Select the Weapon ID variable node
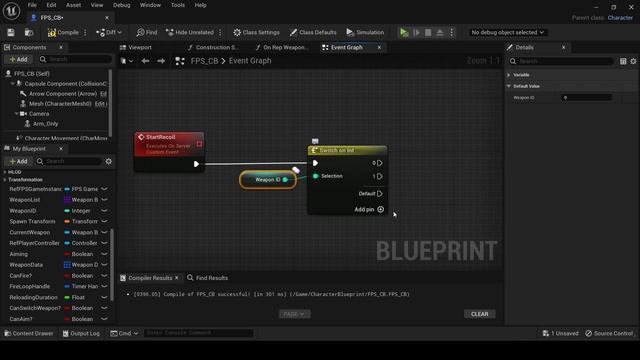 268,180
